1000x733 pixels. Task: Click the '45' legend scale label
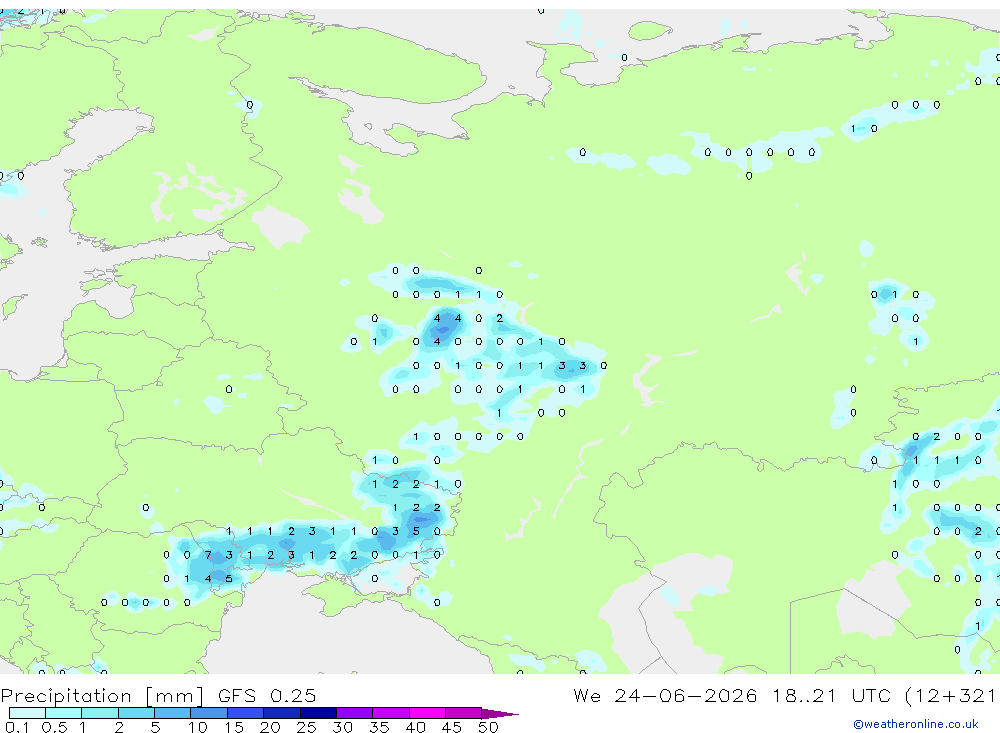(452, 727)
